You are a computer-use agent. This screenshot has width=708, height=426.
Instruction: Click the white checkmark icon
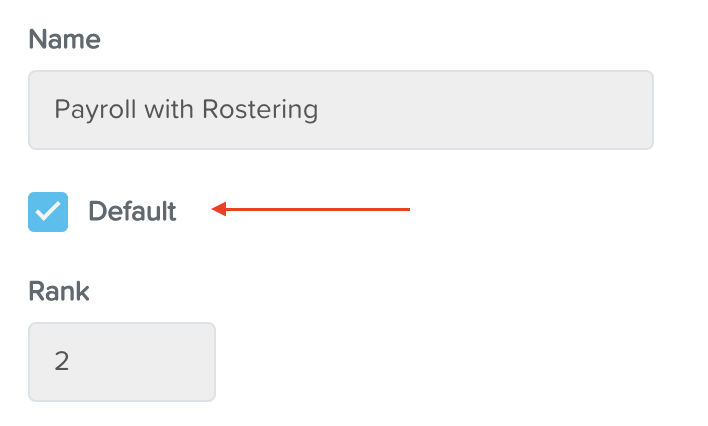[48, 211]
